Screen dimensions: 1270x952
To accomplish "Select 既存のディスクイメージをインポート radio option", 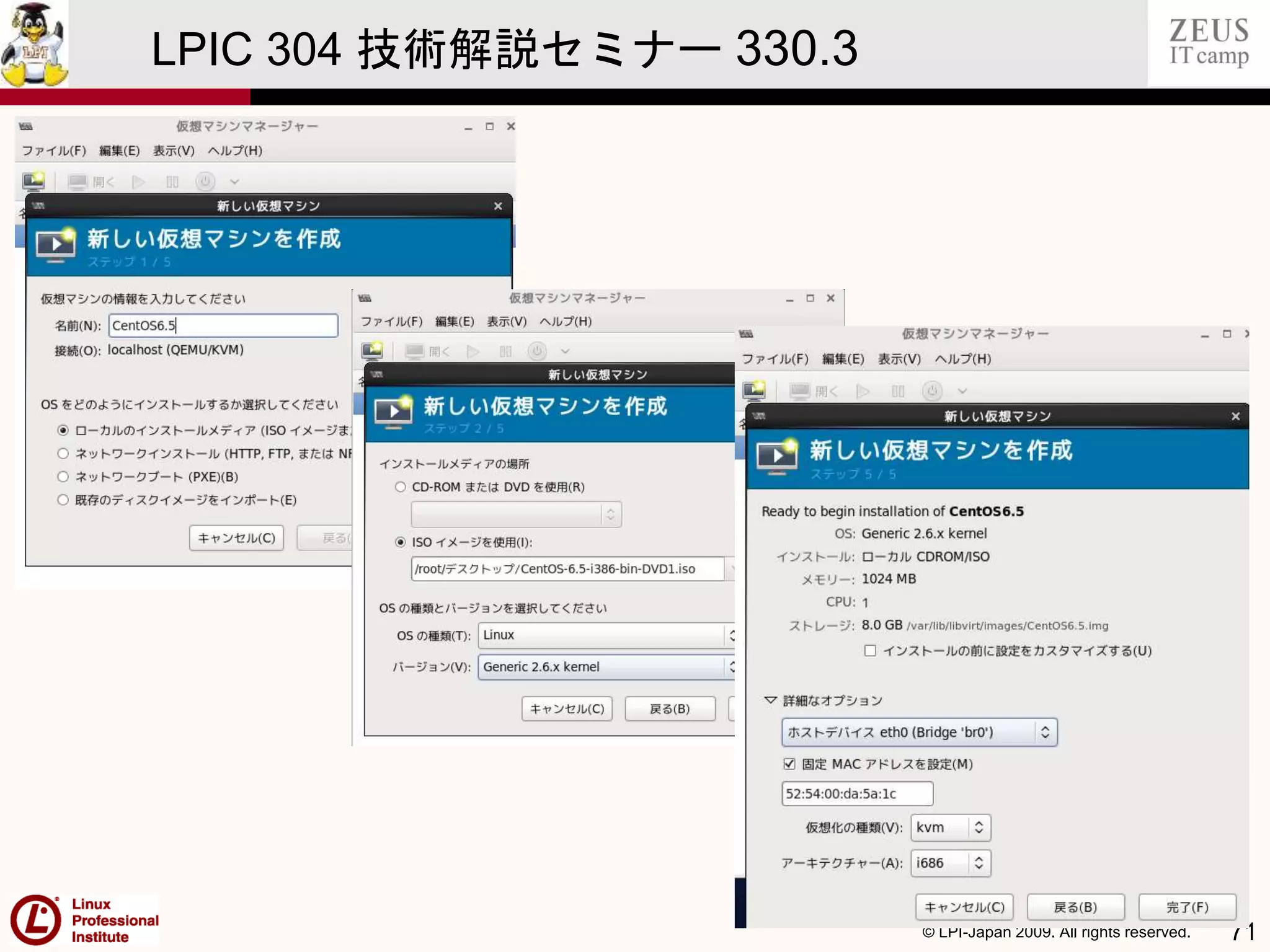I will click(x=63, y=500).
